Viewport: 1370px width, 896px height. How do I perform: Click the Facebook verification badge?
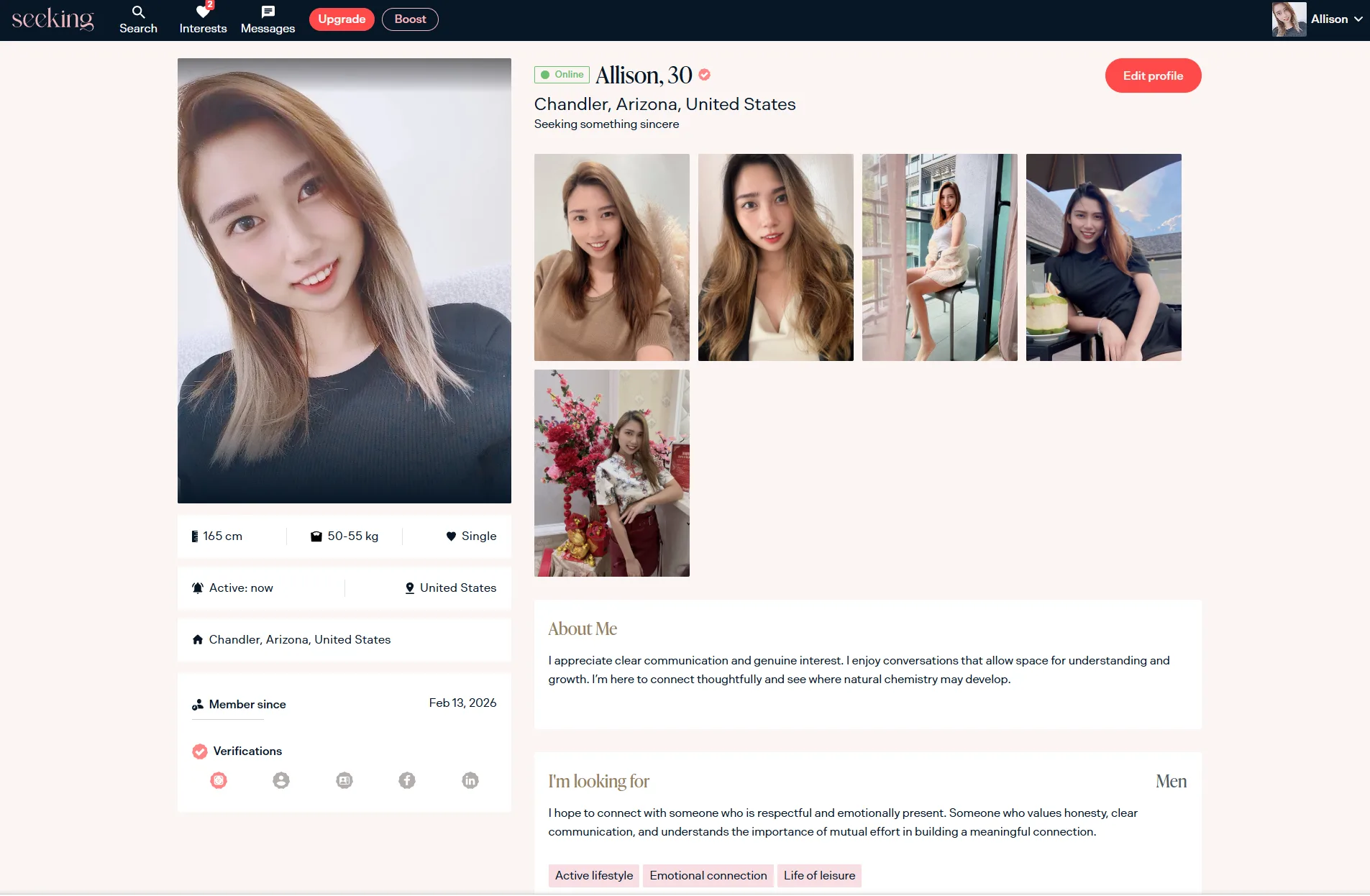407,780
